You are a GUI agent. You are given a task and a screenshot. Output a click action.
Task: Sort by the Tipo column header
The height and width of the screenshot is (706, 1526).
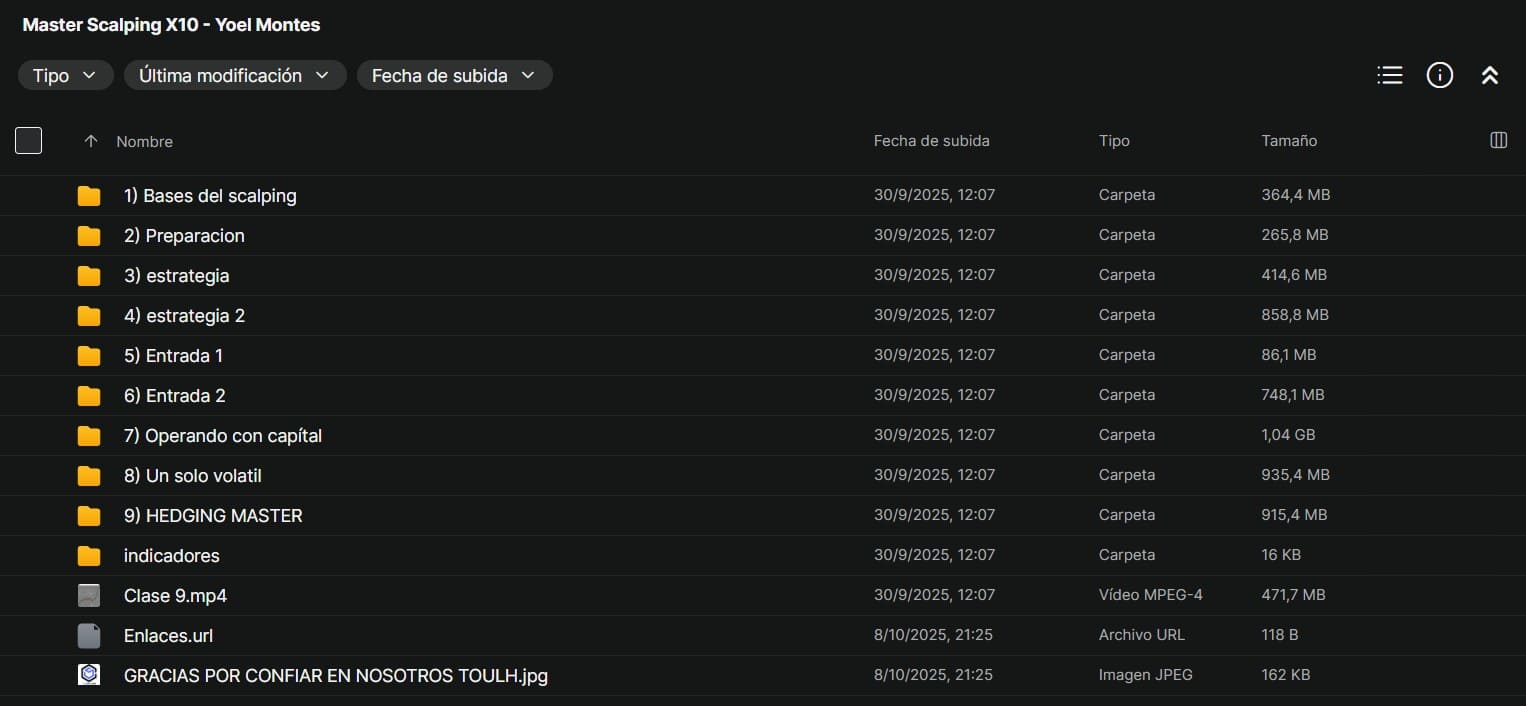pos(1114,141)
